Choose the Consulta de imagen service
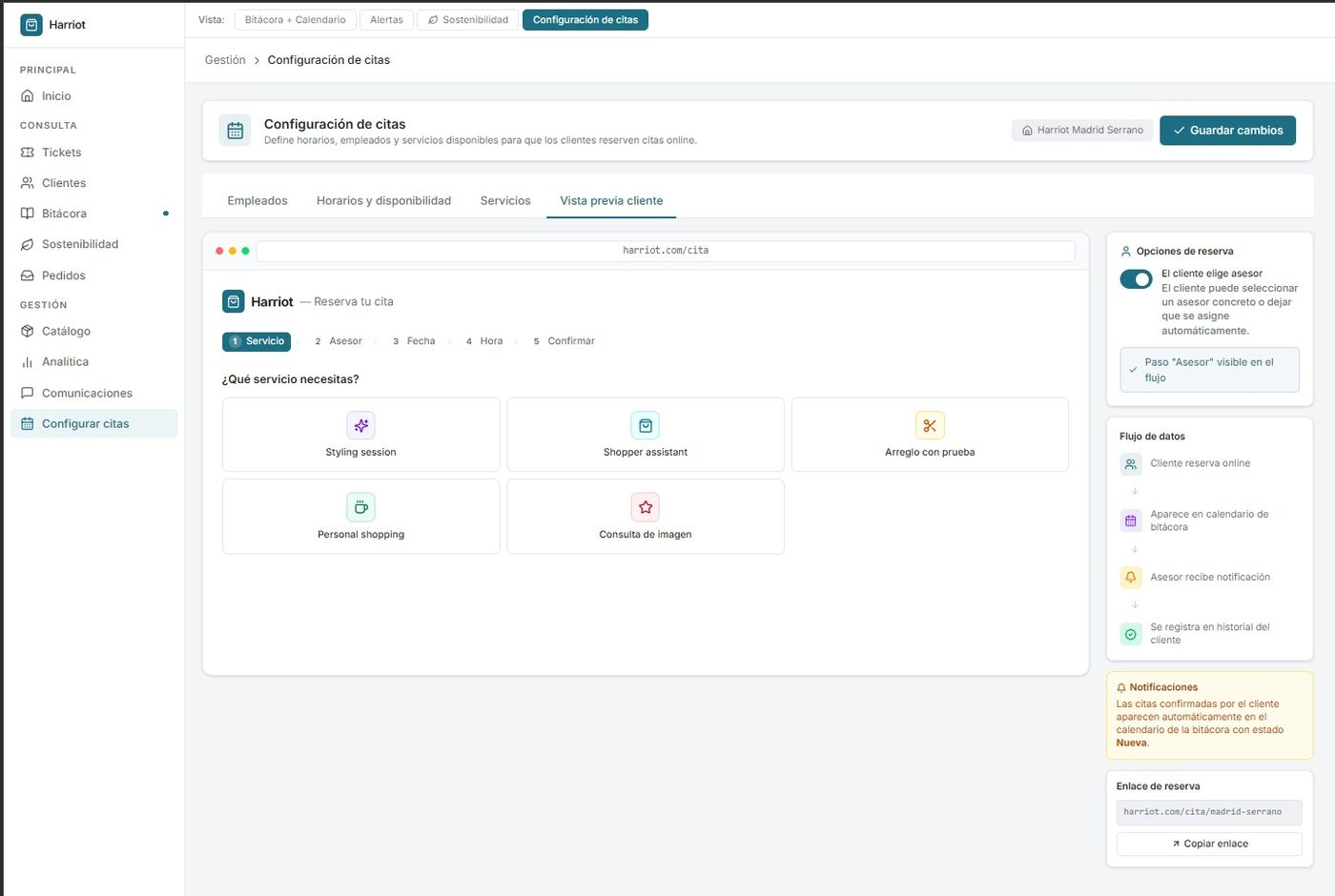 pyautogui.click(x=646, y=517)
